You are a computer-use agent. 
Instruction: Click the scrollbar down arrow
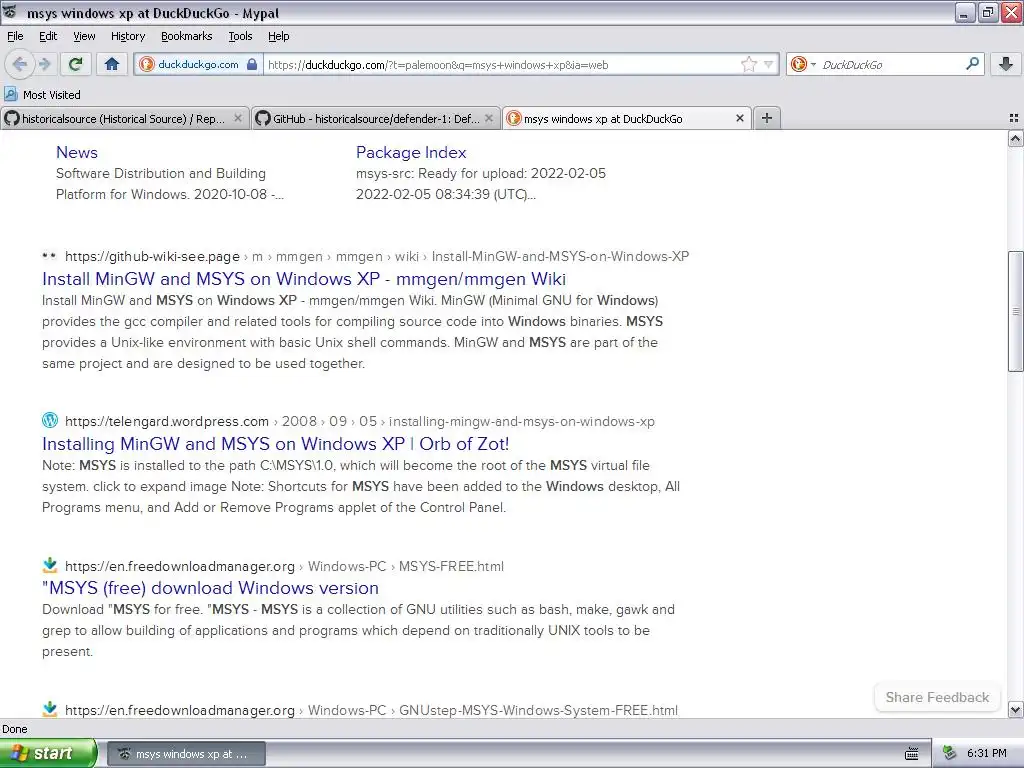1015,709
